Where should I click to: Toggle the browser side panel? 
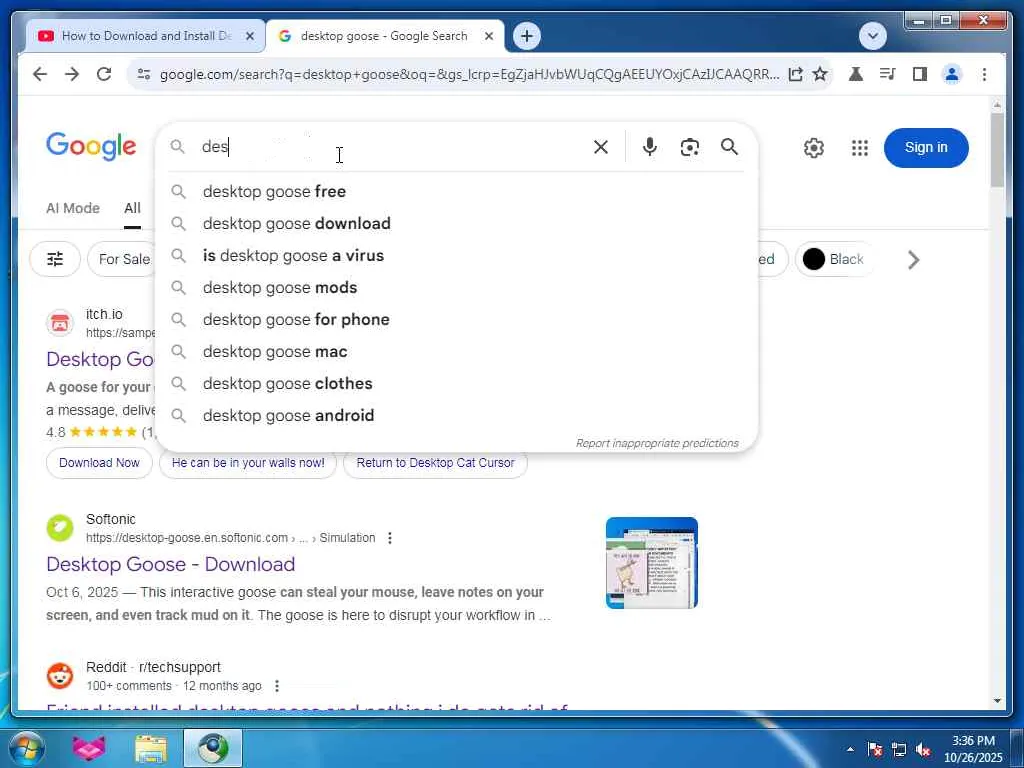920,74
